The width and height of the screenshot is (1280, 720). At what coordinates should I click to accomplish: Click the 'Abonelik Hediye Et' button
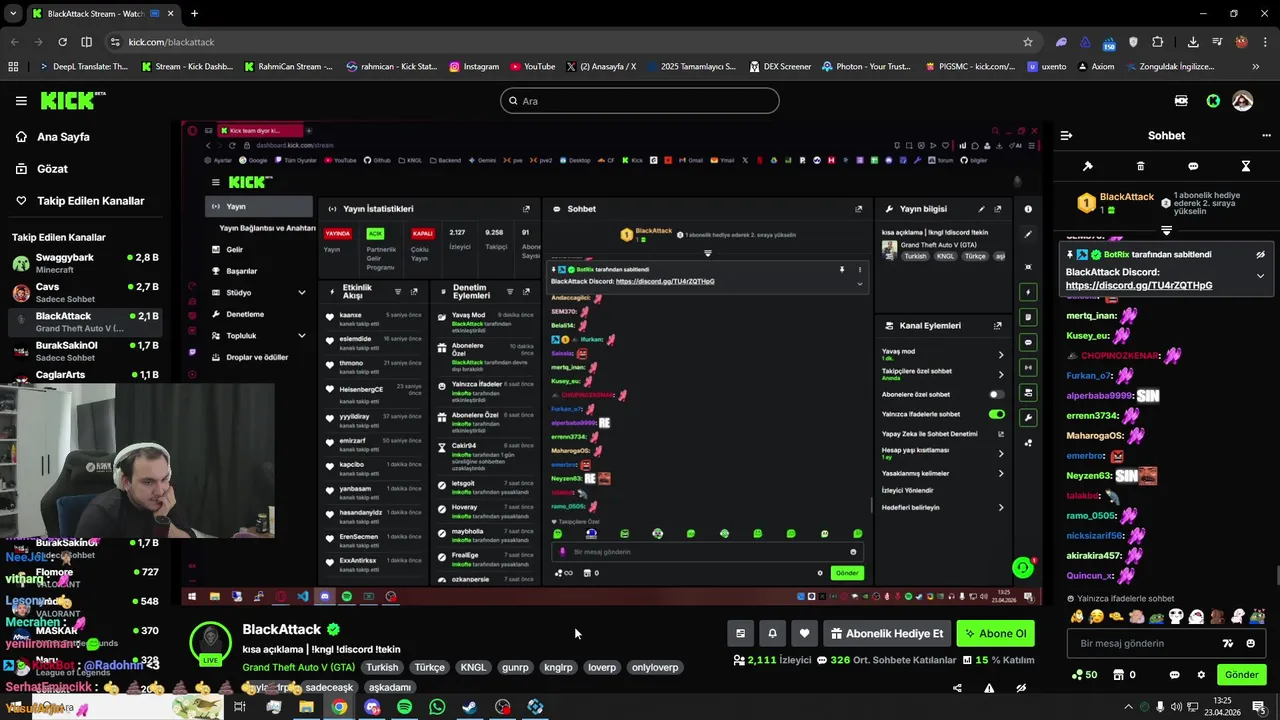pyautogui.click(x=887, y=633)
